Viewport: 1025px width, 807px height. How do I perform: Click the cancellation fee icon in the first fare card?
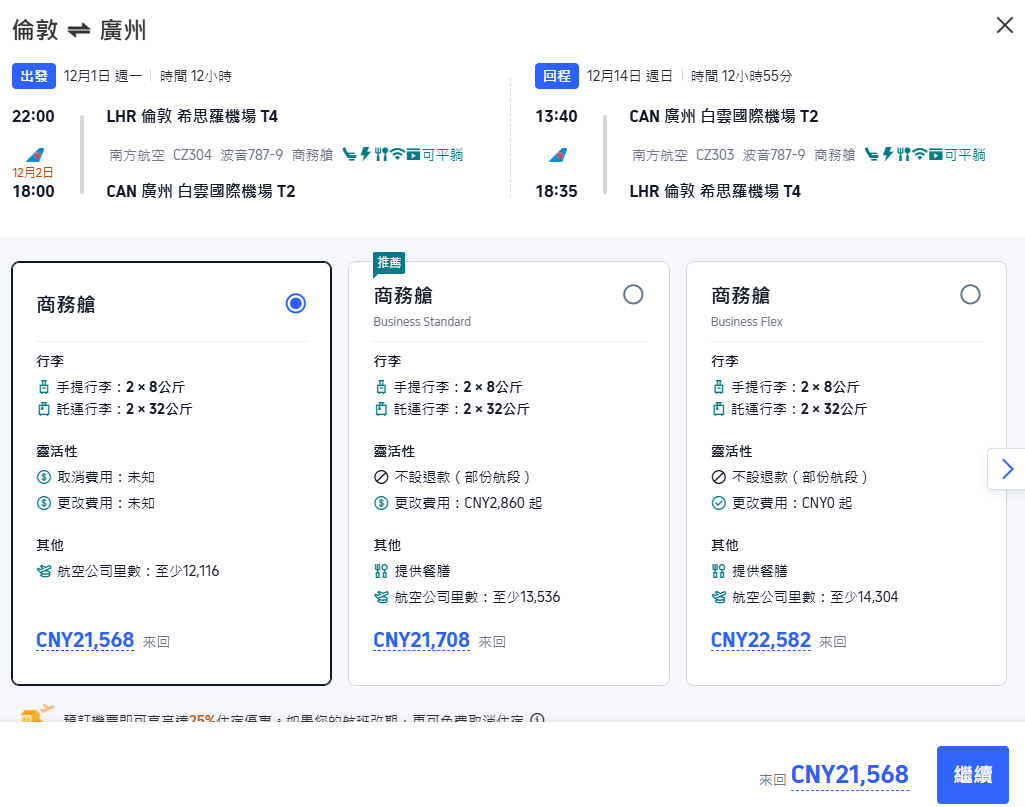[x=44, y=477]
